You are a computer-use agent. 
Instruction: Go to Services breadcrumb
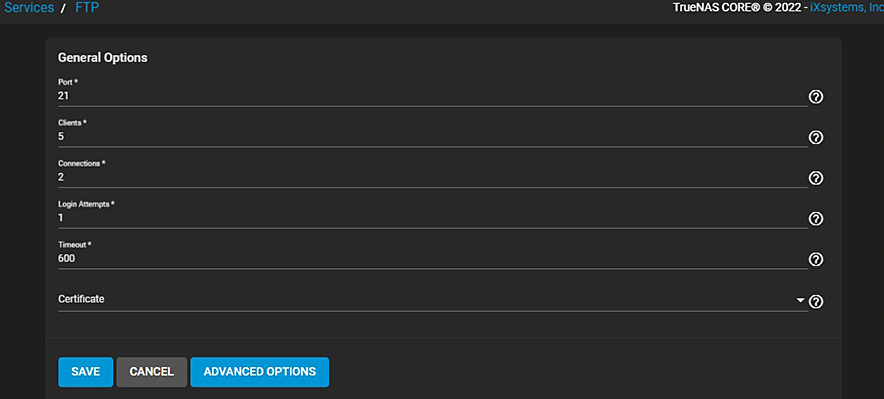point(29,8)
